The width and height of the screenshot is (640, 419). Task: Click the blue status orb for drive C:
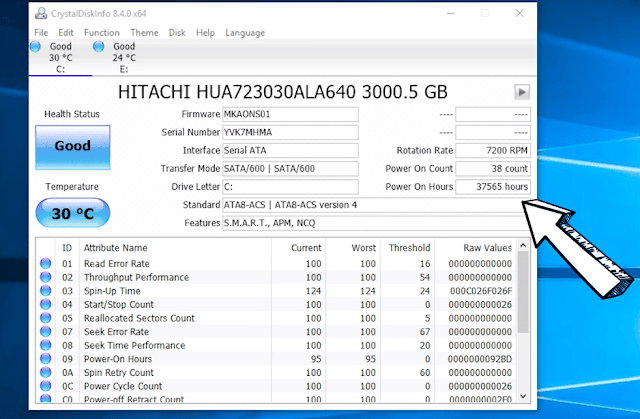36,47
